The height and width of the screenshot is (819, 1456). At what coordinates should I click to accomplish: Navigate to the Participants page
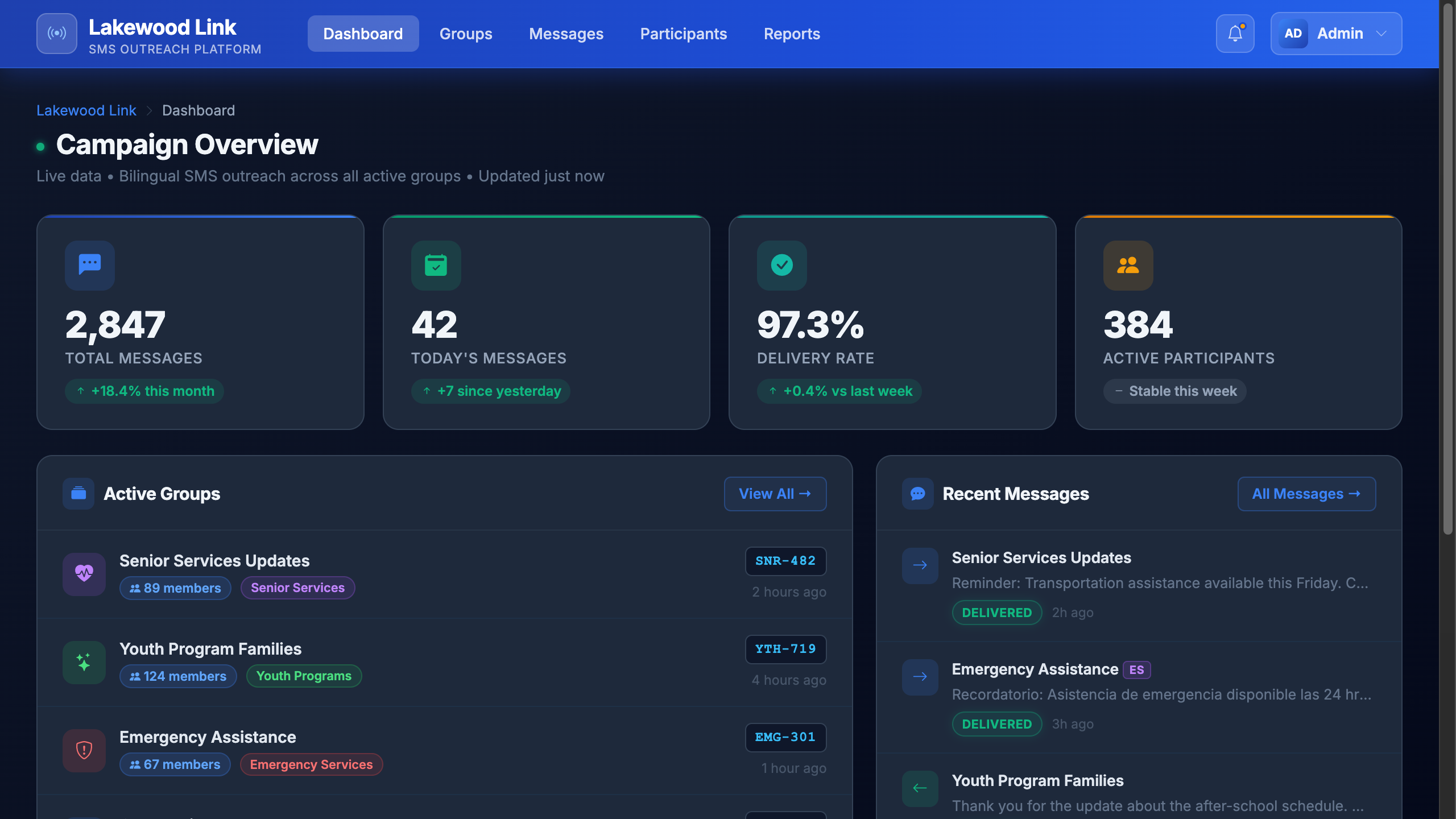[x=682, y=34]
